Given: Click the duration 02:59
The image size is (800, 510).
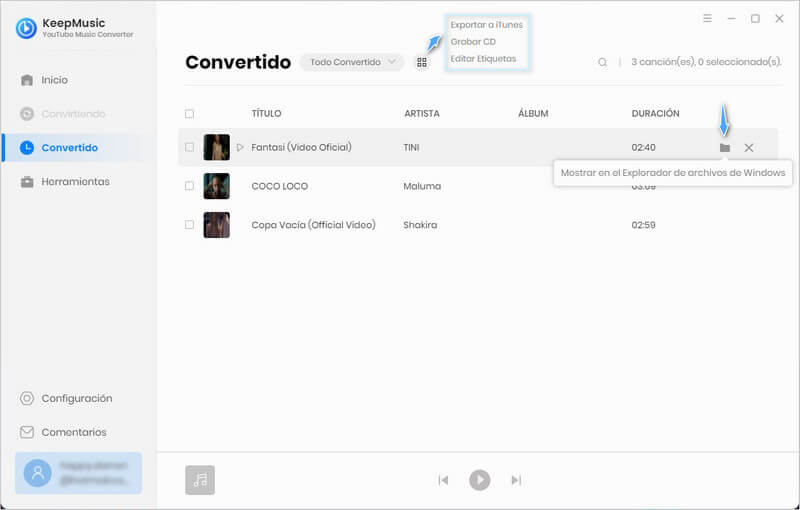Looking at the screenshot, I should (x=643, y=225).
